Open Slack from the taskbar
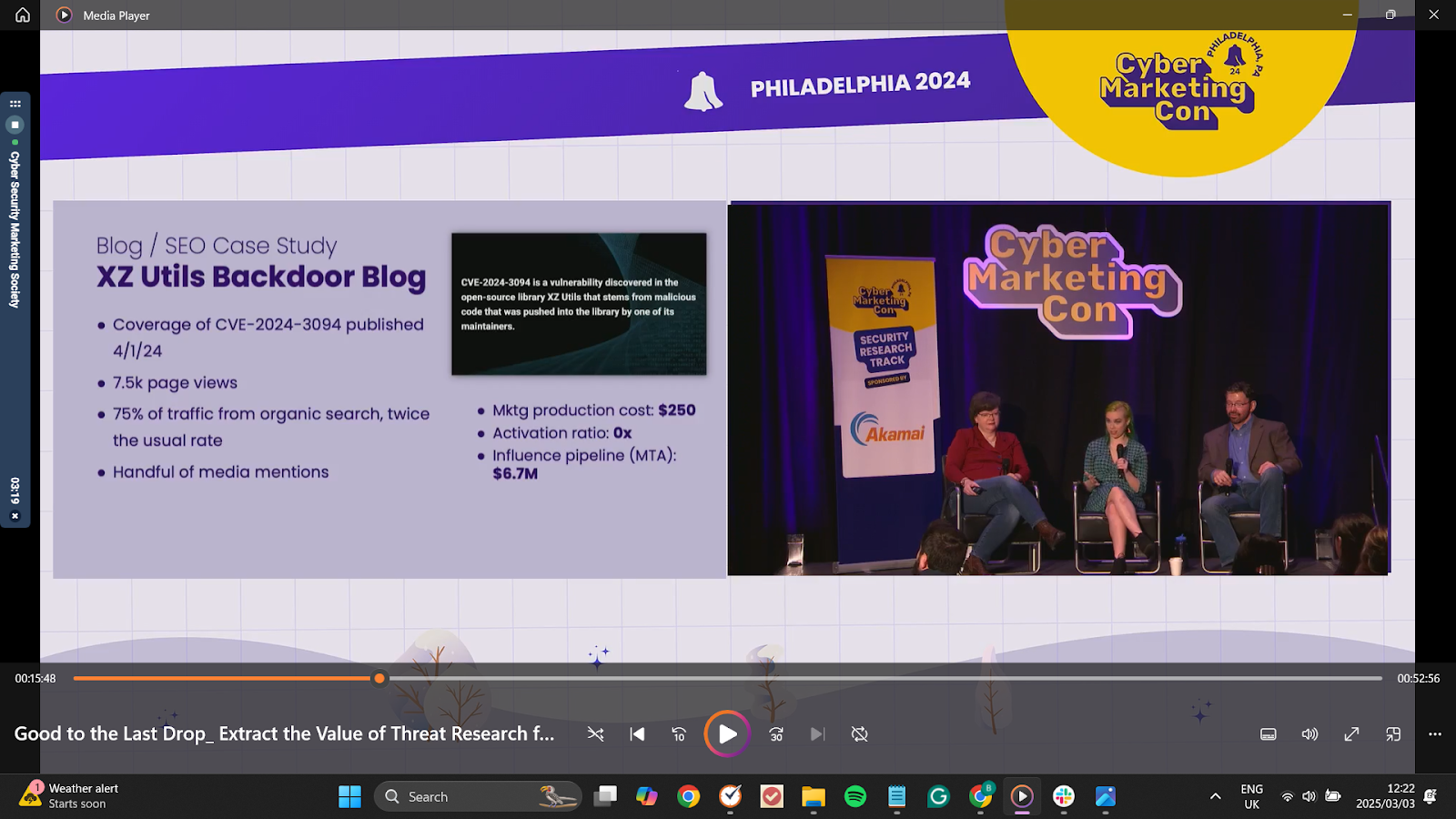The height and width of the screenshot is (819, 1456). point(1064,796)
